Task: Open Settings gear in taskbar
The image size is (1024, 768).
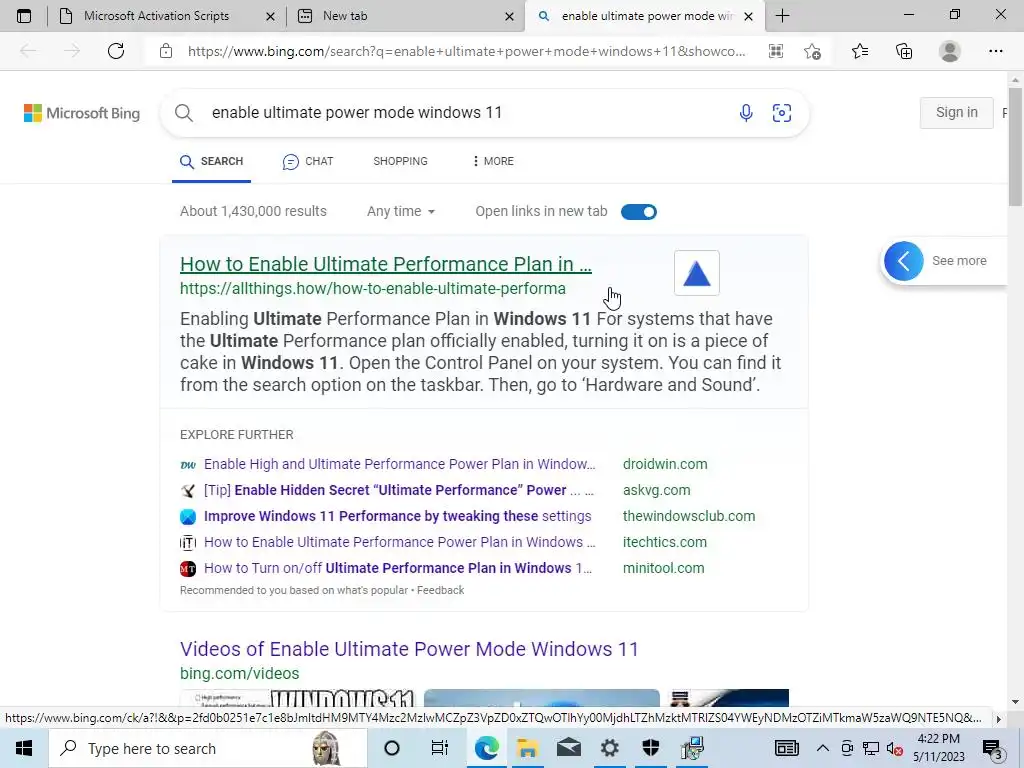Action: (x=610, y=748)
